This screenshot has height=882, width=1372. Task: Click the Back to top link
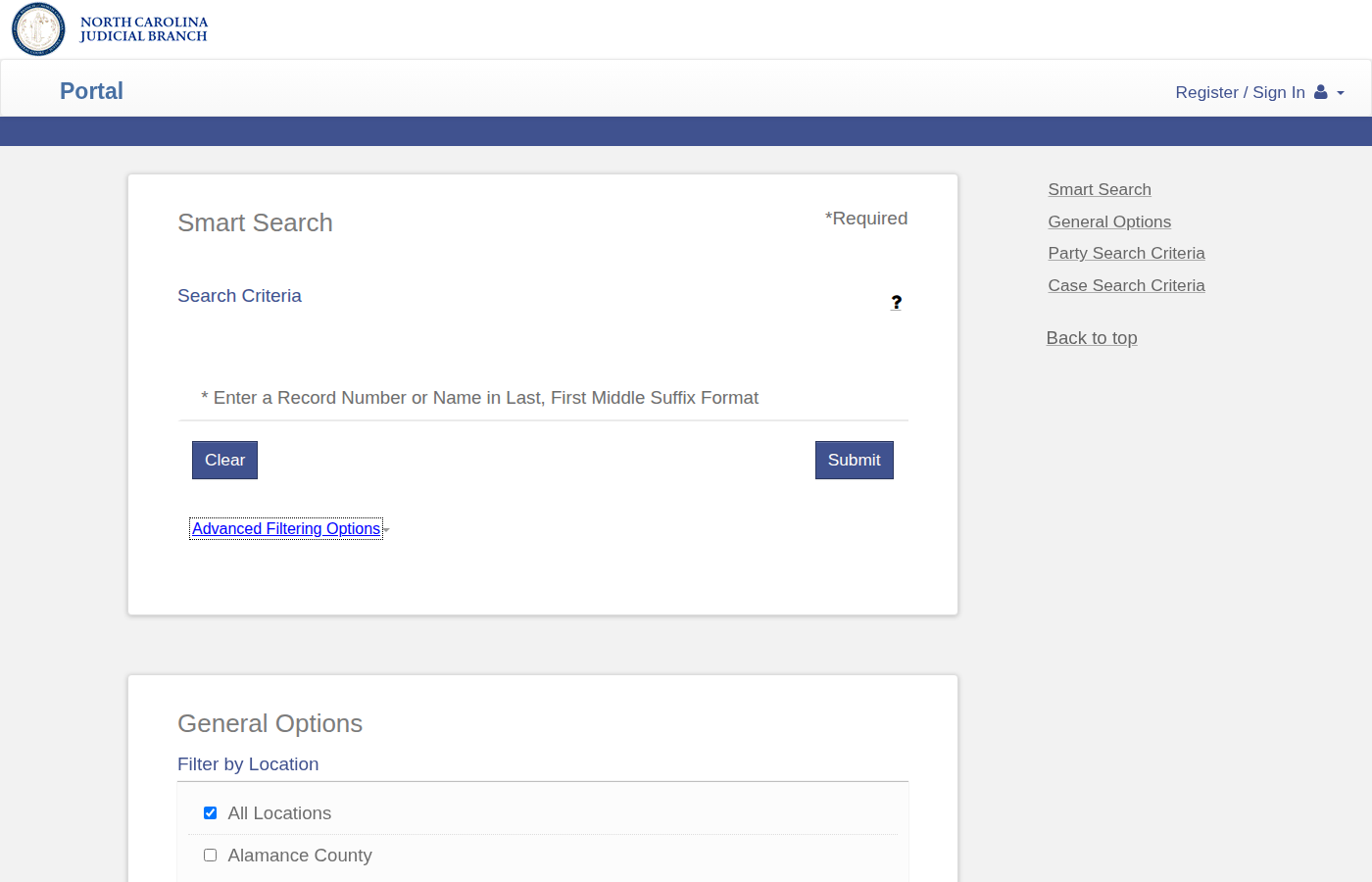tap(1091, 337)
